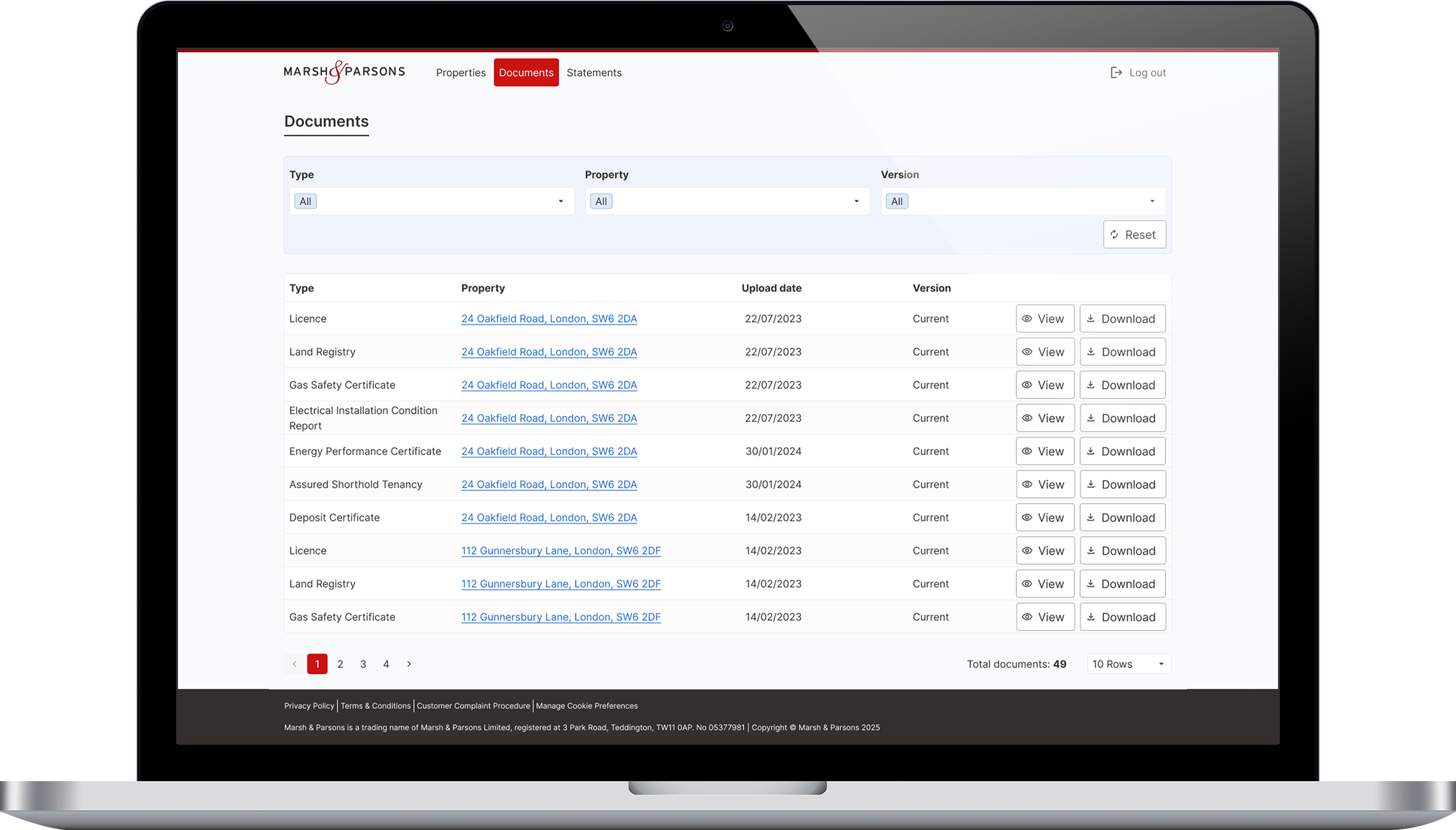This screenshot has width=1456, height=830.
Task: Click previous page arrow in pagination
Action: click(294, 664)
